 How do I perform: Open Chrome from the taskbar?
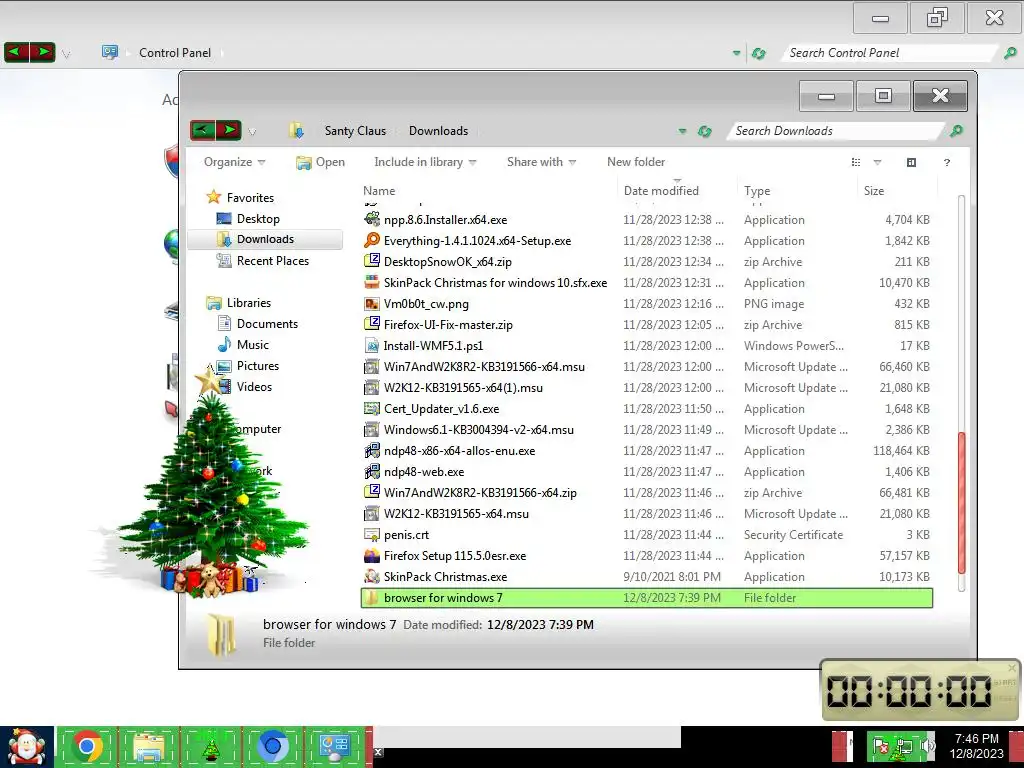(87, 746)
